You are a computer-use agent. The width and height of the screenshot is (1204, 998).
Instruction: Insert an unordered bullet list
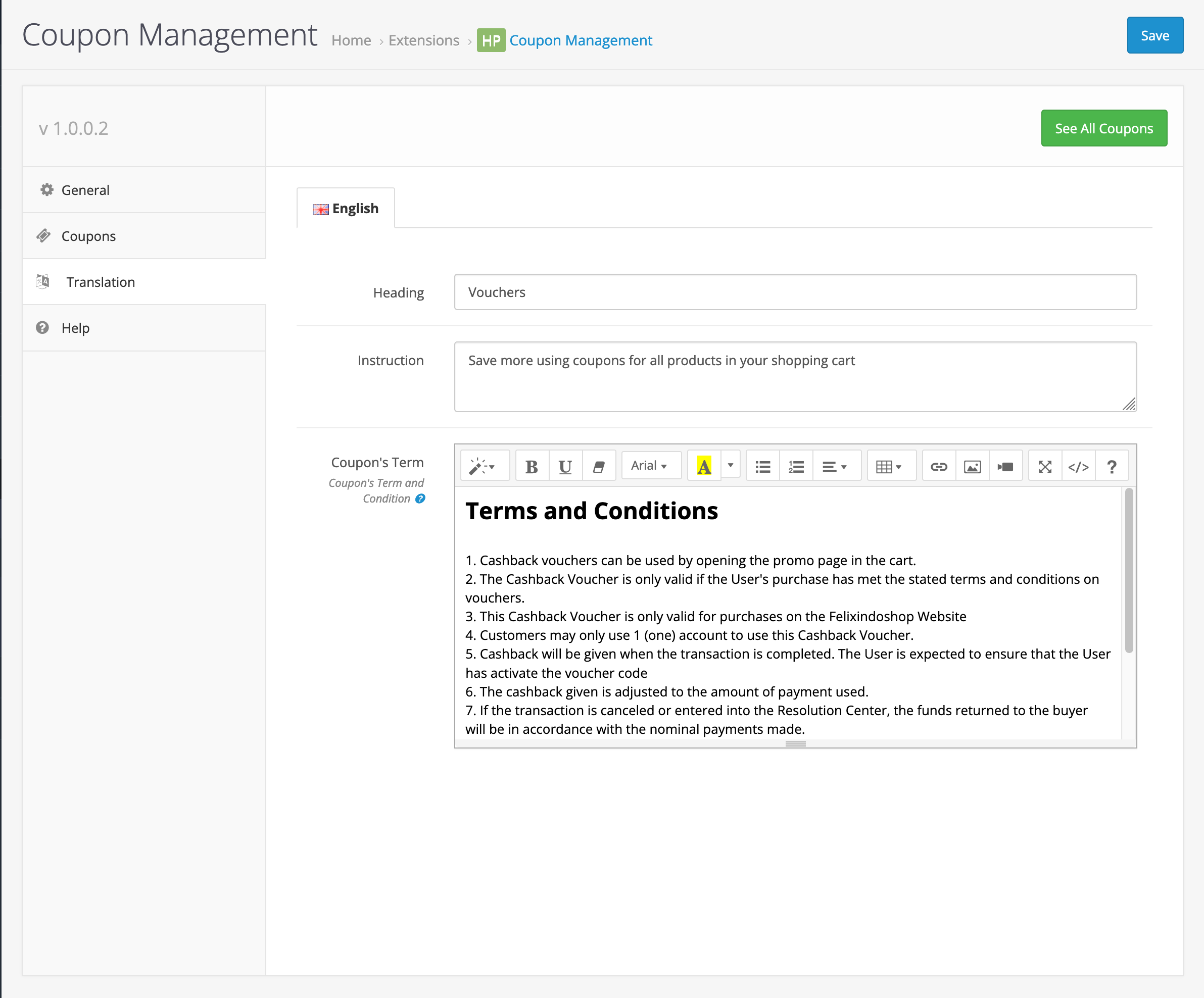pos(762,466)
